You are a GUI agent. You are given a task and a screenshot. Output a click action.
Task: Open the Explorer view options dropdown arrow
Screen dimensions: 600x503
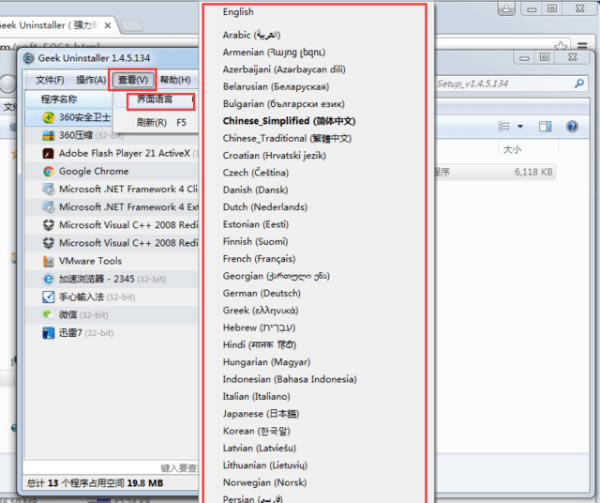click(x=521, y=127)
